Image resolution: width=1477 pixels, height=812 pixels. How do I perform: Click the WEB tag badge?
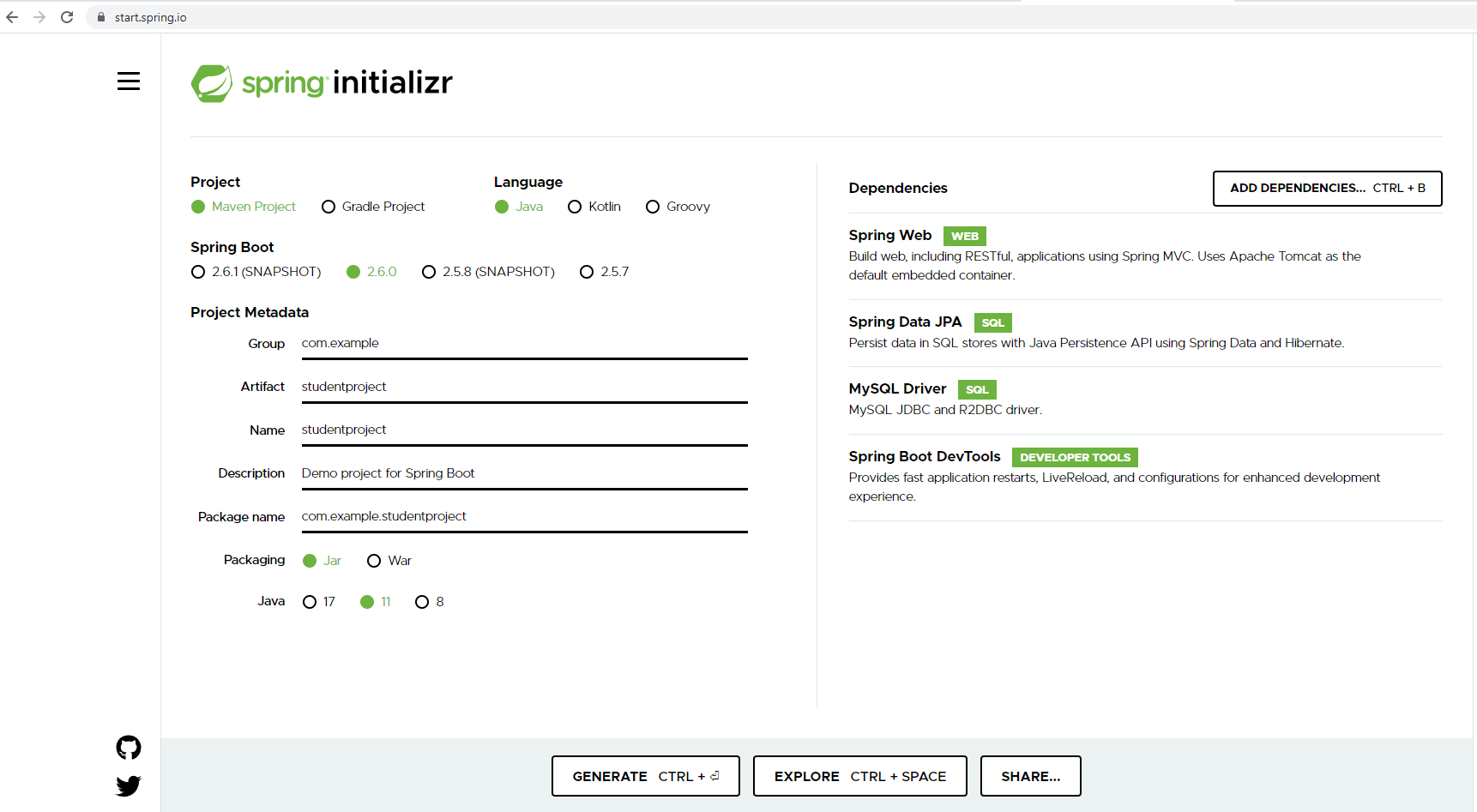pos(965,237)
